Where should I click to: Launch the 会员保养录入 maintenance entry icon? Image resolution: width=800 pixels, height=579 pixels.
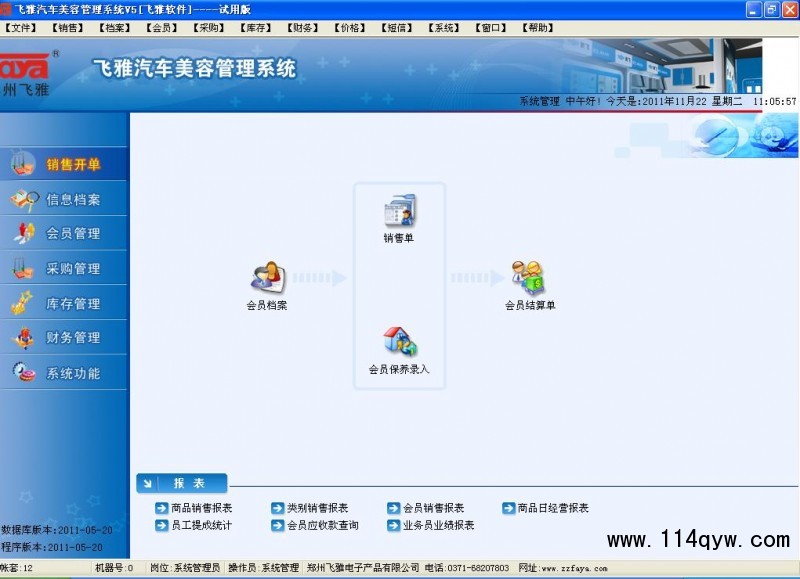tap(398, 345)
